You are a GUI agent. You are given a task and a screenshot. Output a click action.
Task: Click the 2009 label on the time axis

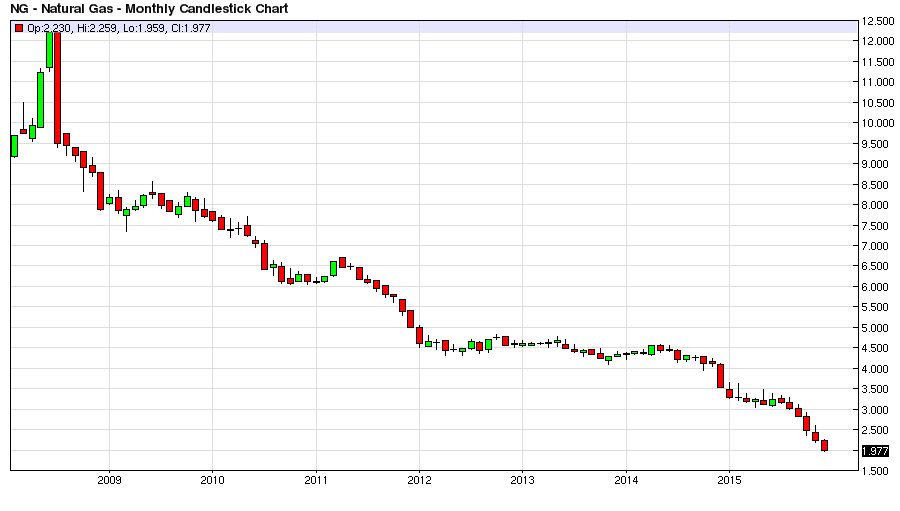tap(109, 480)
